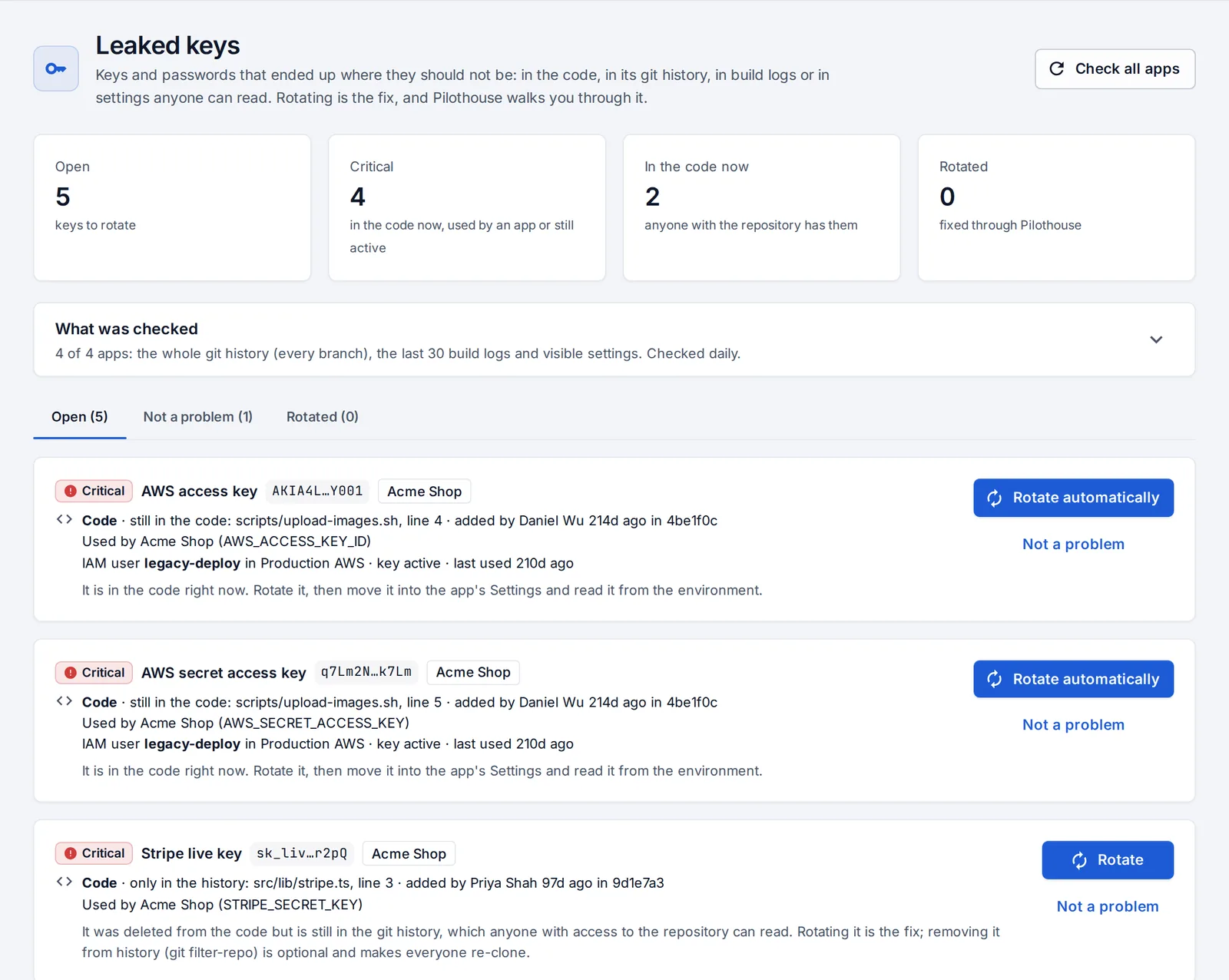The image size is (1229, 980).
Task: Click the refresh icon in Check all apps
Action: click(1057, 68)
